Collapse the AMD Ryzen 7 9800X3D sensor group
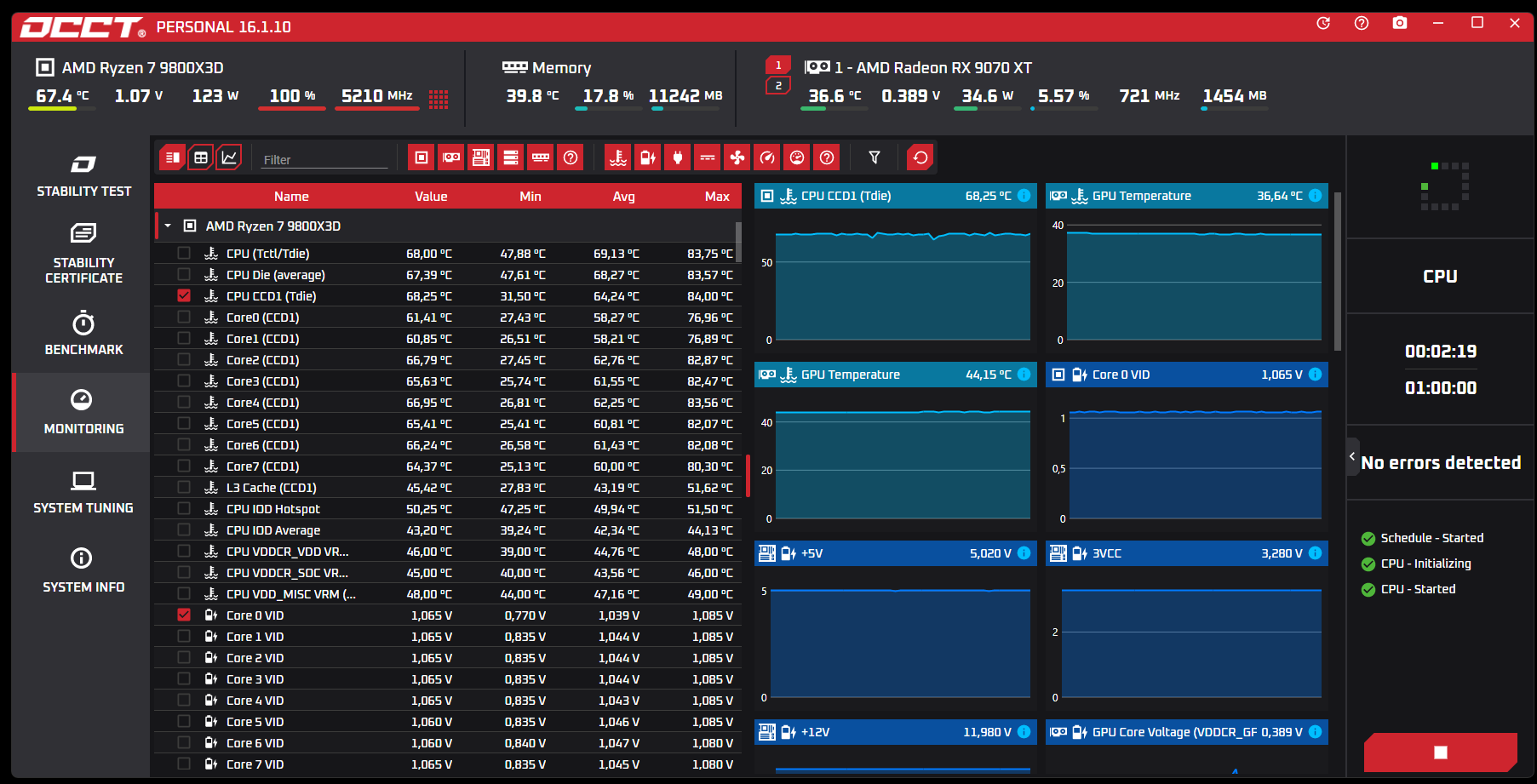Screen dimensions: 1537x784 (169, 226)
